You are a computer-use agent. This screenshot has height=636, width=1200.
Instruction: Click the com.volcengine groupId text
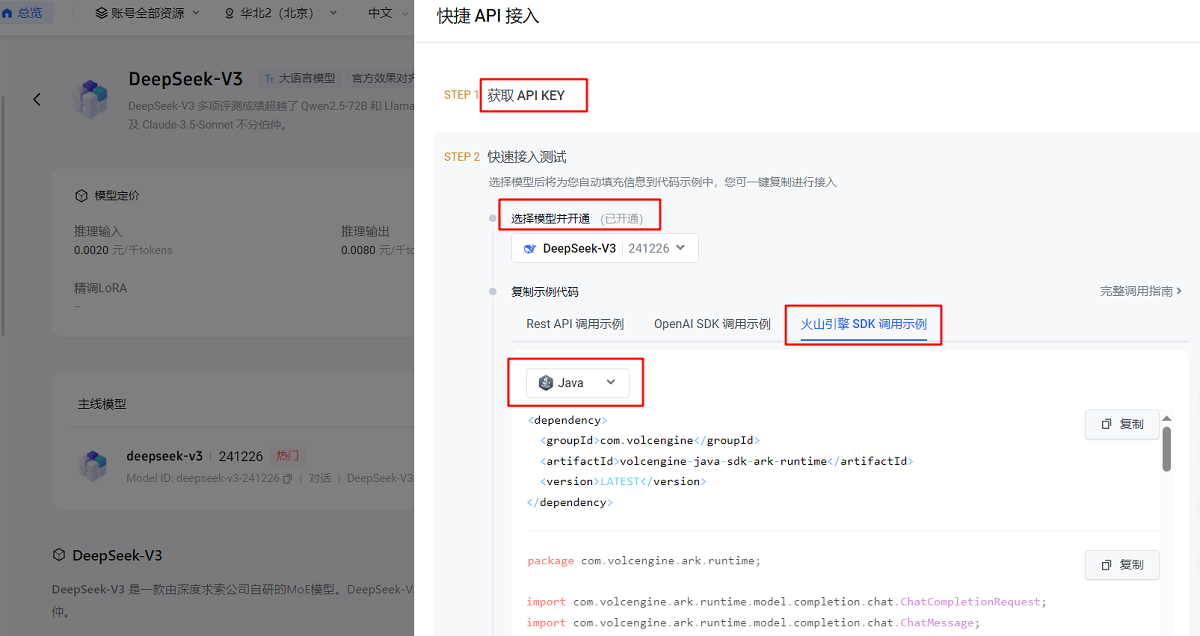tap(646, 440)
